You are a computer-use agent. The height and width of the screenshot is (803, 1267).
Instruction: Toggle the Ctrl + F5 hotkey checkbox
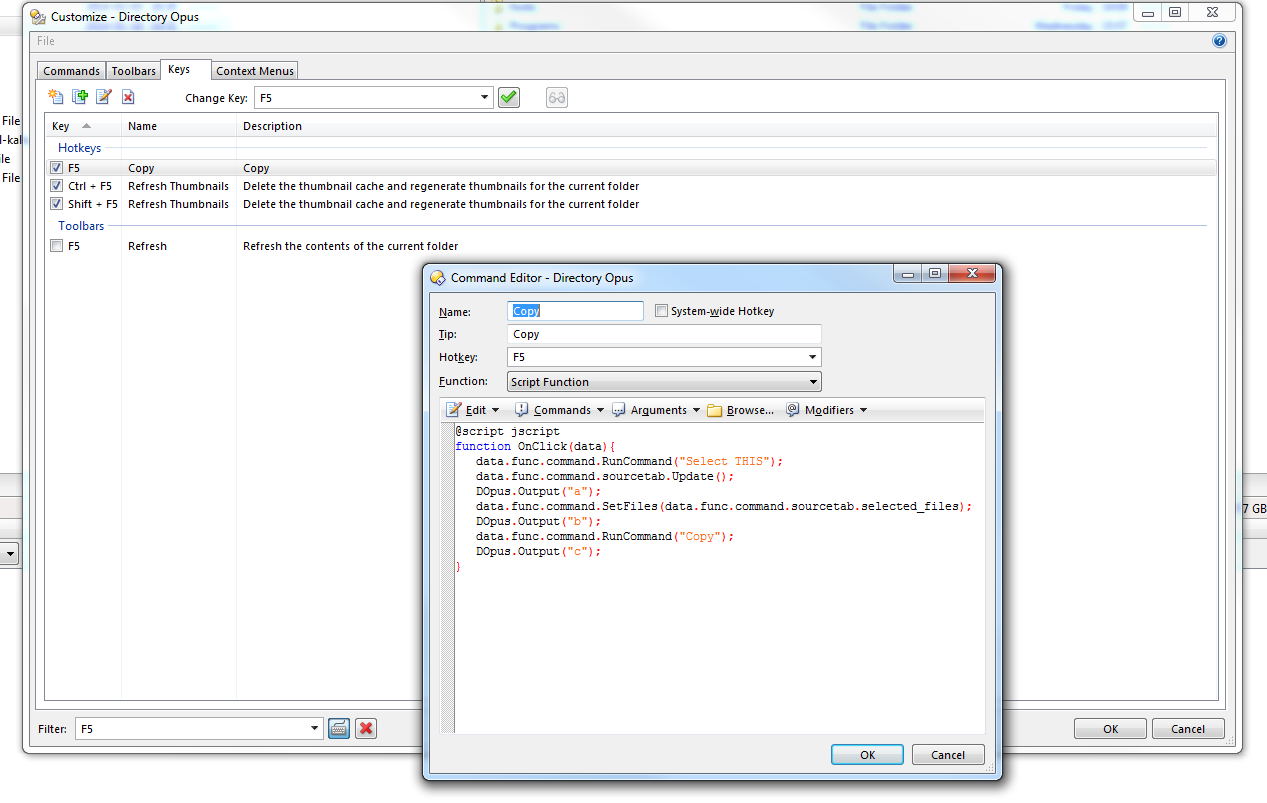[x=57, y=186]
